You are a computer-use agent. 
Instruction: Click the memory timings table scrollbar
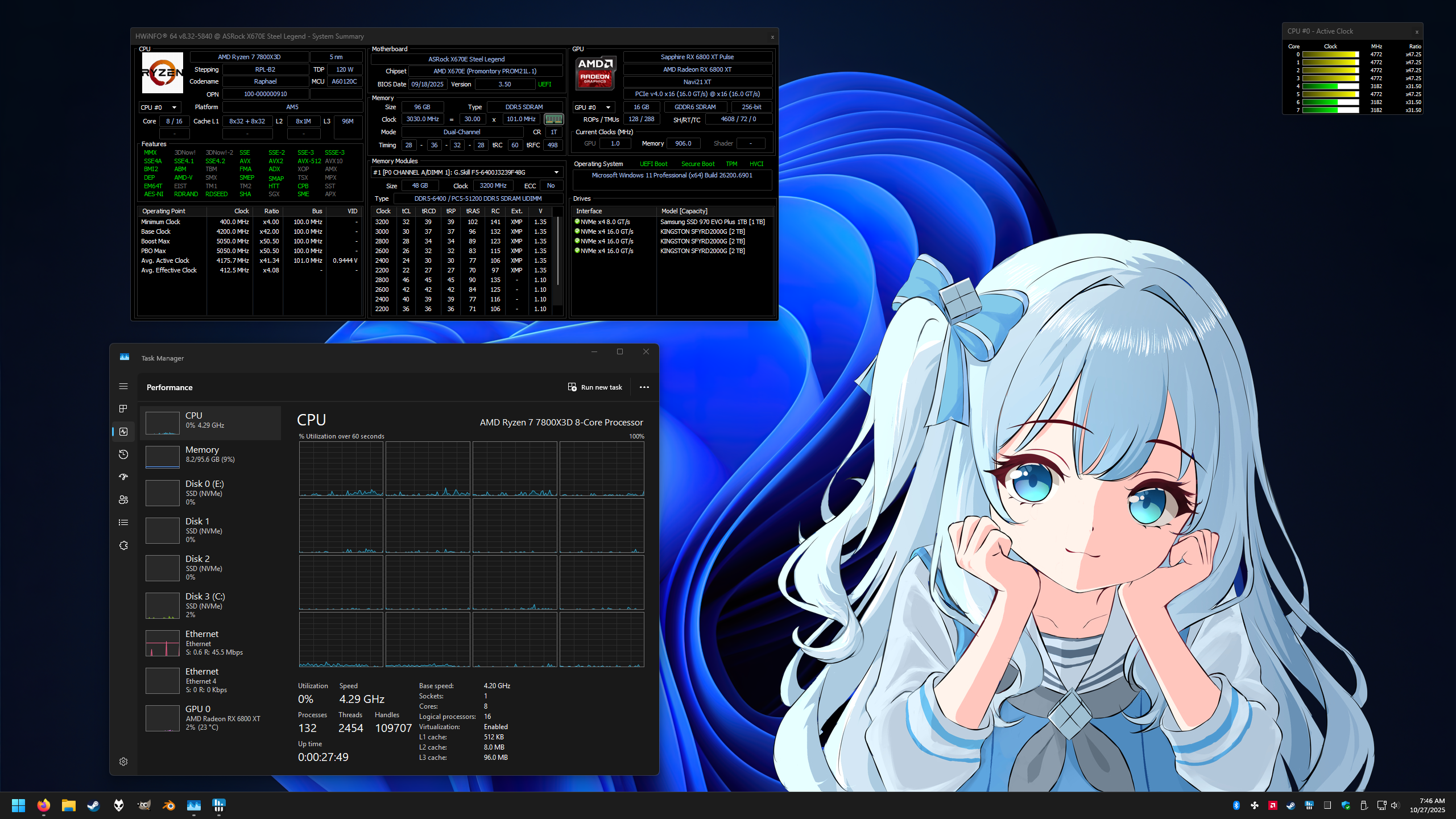click(x=558, y=250)
